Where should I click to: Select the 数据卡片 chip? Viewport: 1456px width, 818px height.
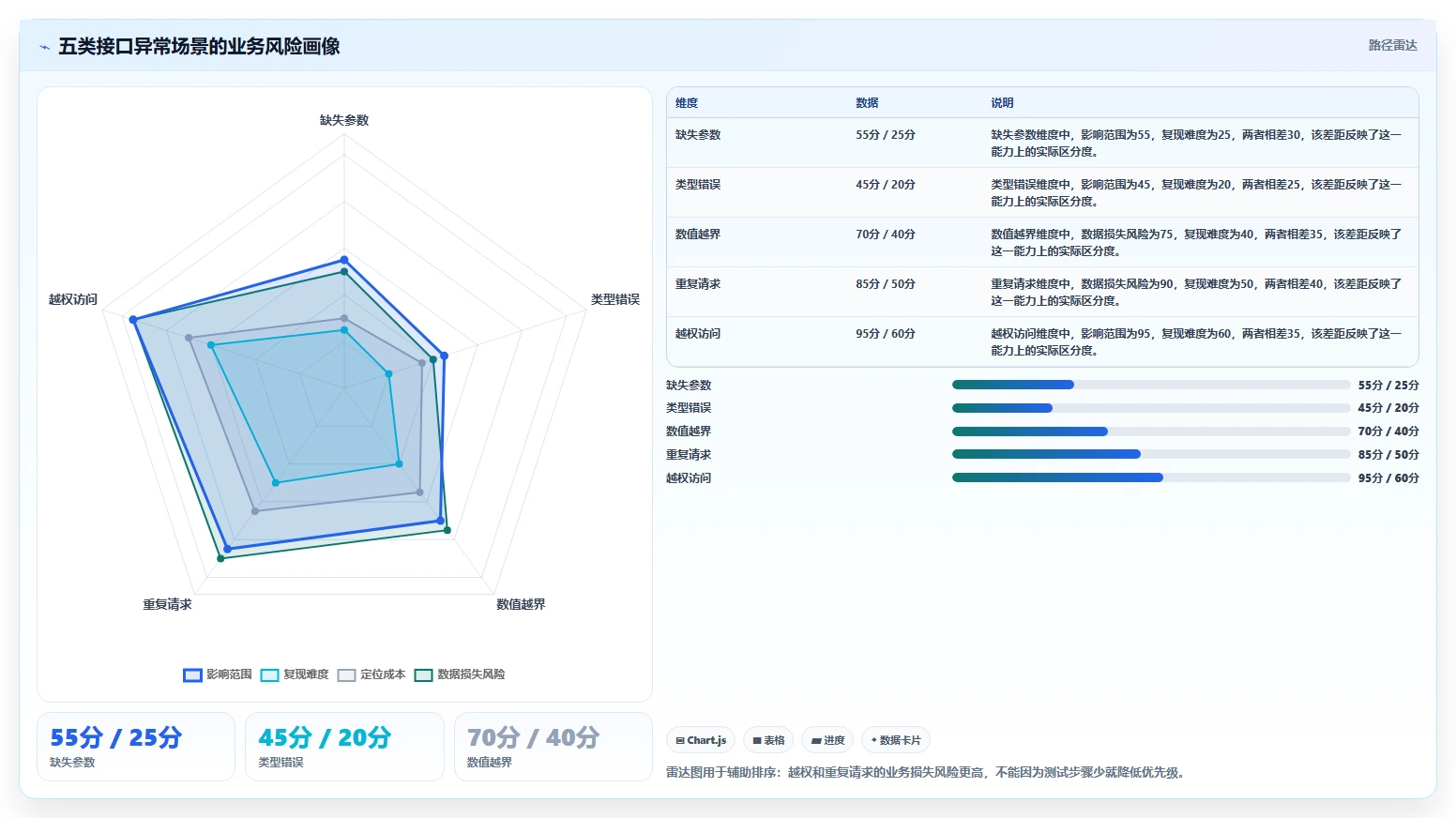(896, 740)
